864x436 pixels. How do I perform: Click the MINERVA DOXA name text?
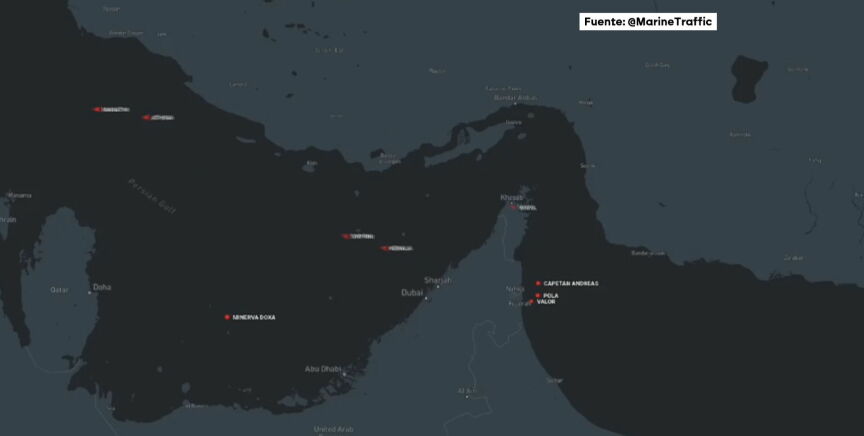pyautogui.click(x=254, y=317)
